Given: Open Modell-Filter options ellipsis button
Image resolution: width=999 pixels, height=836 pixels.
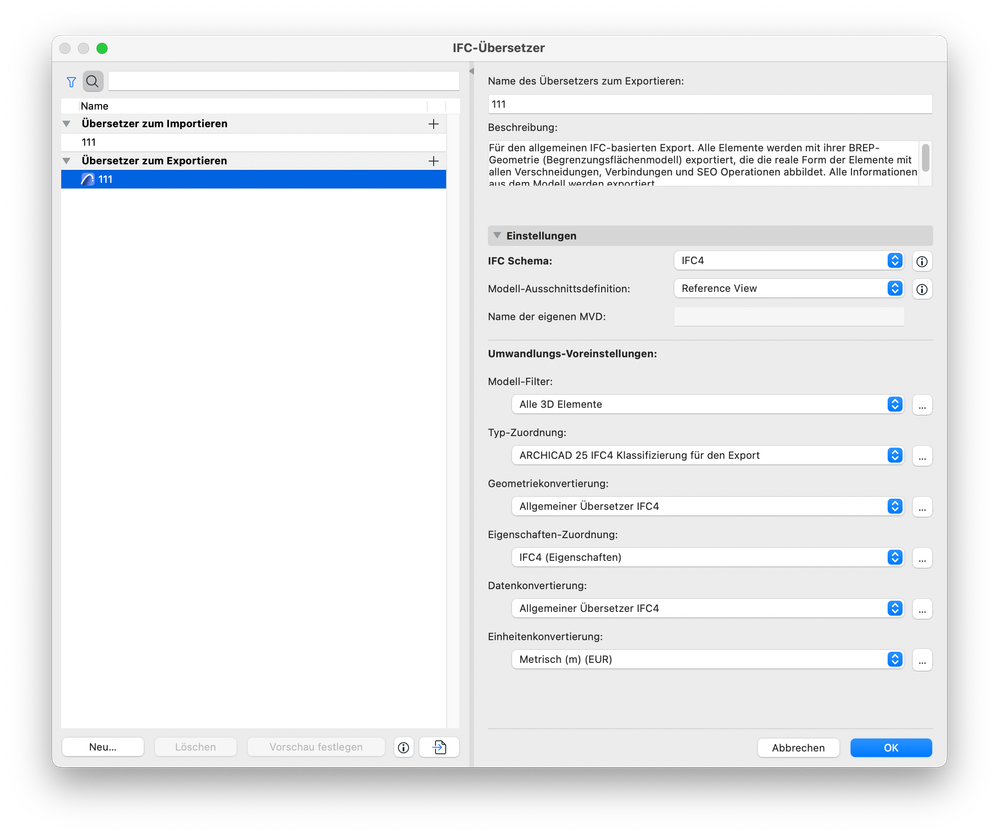Looking at the screenshot, I should point(922,405).
